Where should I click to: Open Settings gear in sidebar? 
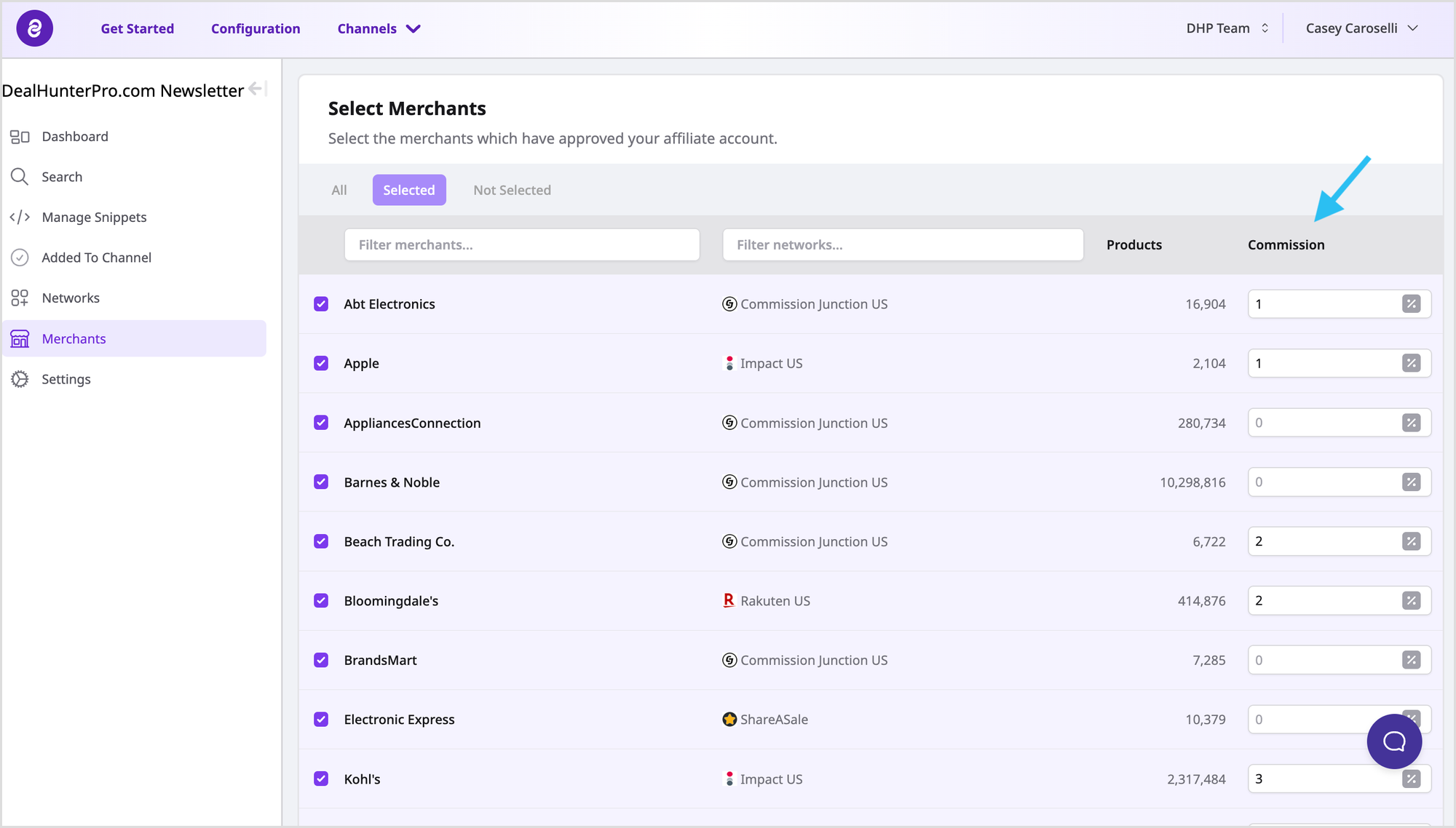pyautogui.click(x=20, y=379)
